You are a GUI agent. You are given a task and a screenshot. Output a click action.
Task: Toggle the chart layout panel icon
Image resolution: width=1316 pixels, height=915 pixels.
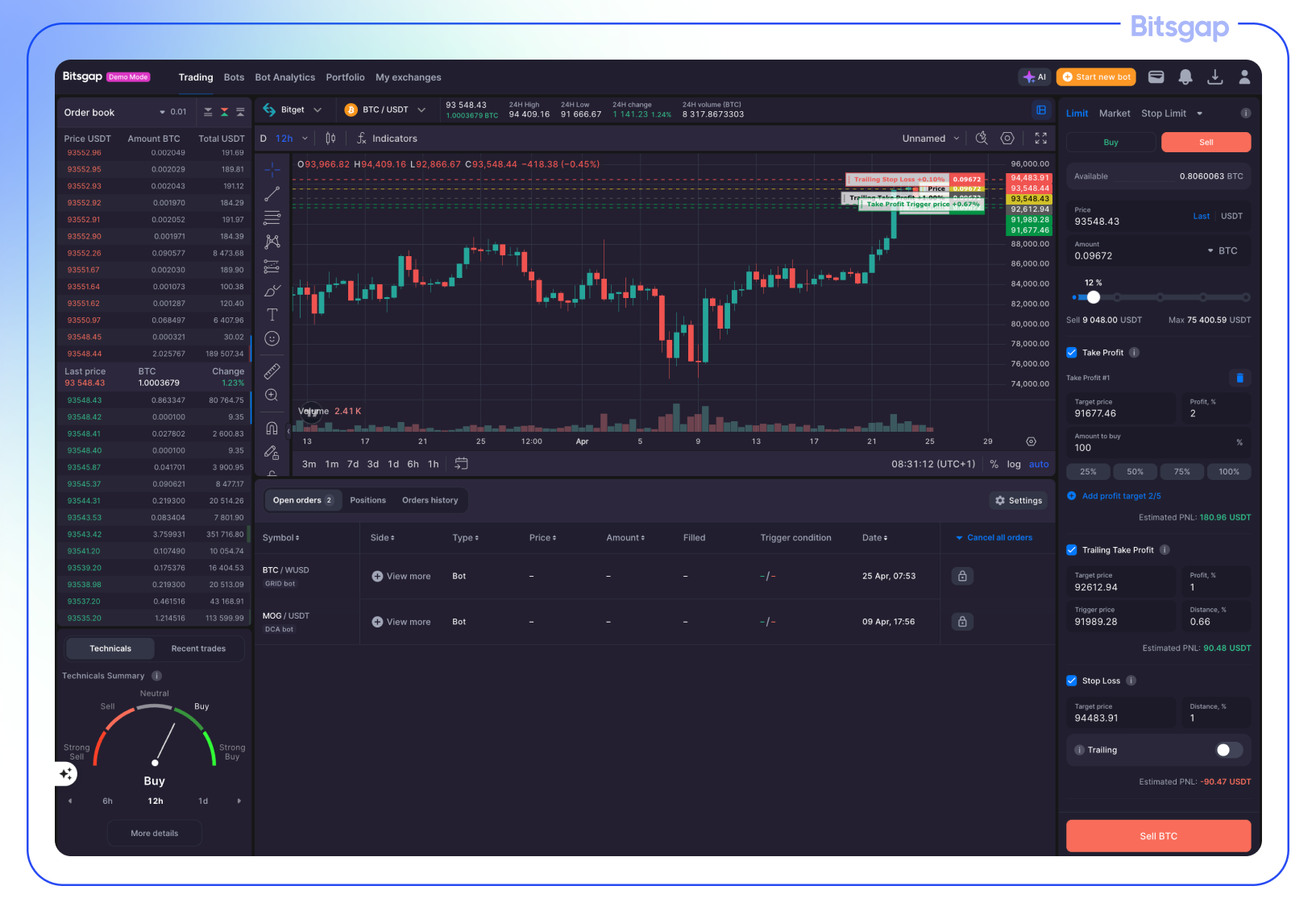tap(1041, 110)
